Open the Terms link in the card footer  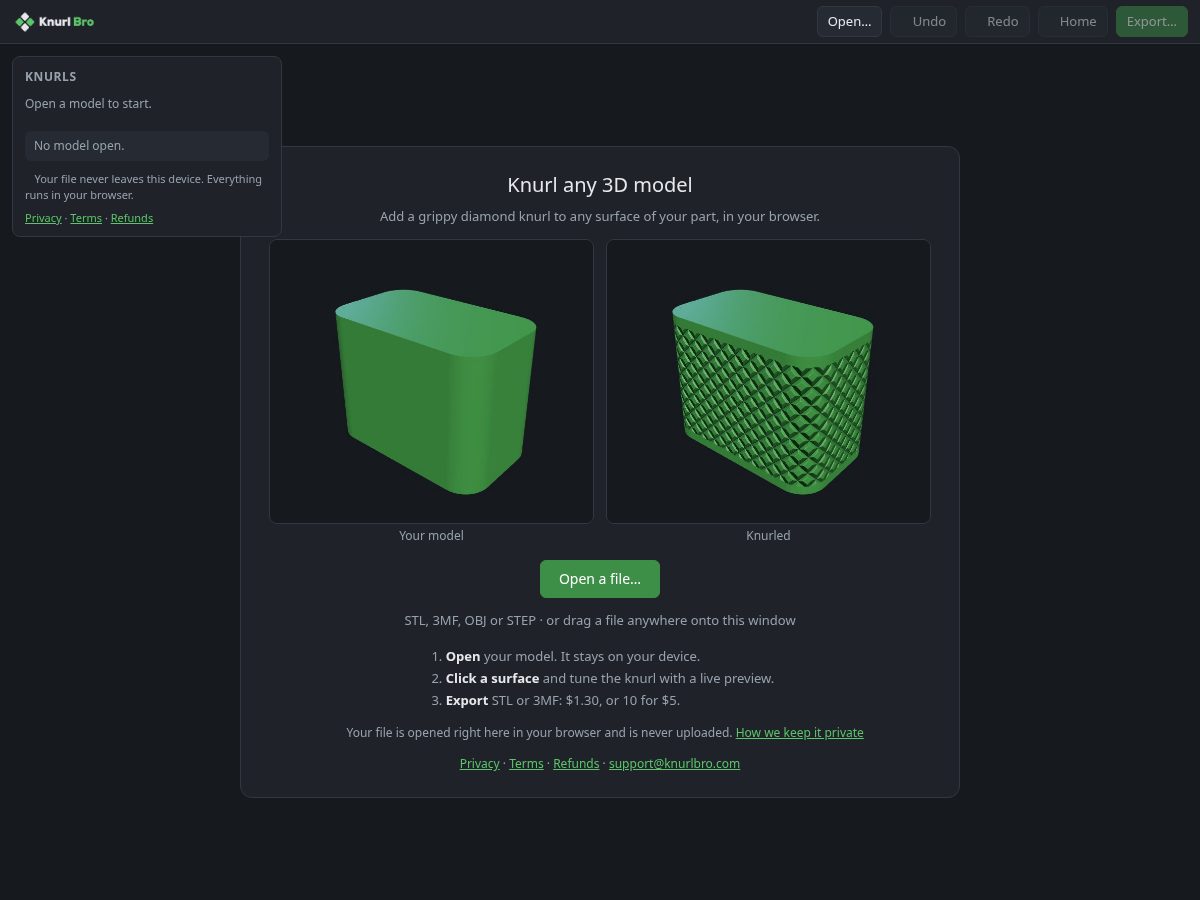526,764
